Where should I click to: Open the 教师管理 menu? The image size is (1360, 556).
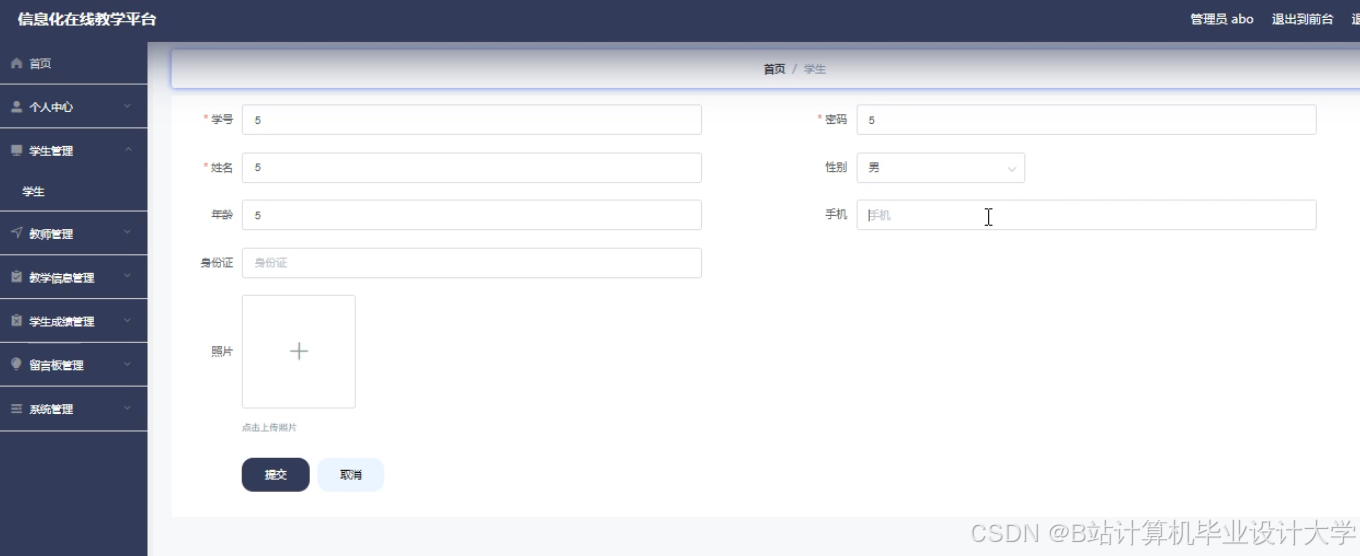click(x=74, y=233)
